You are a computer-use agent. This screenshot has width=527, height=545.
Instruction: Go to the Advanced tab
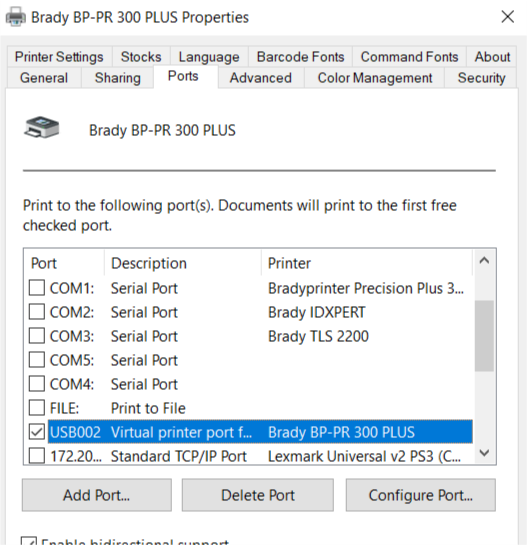261,78
